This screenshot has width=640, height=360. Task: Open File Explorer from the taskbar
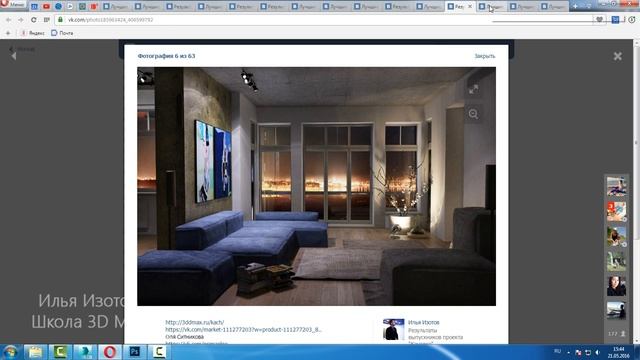point(35,352)
